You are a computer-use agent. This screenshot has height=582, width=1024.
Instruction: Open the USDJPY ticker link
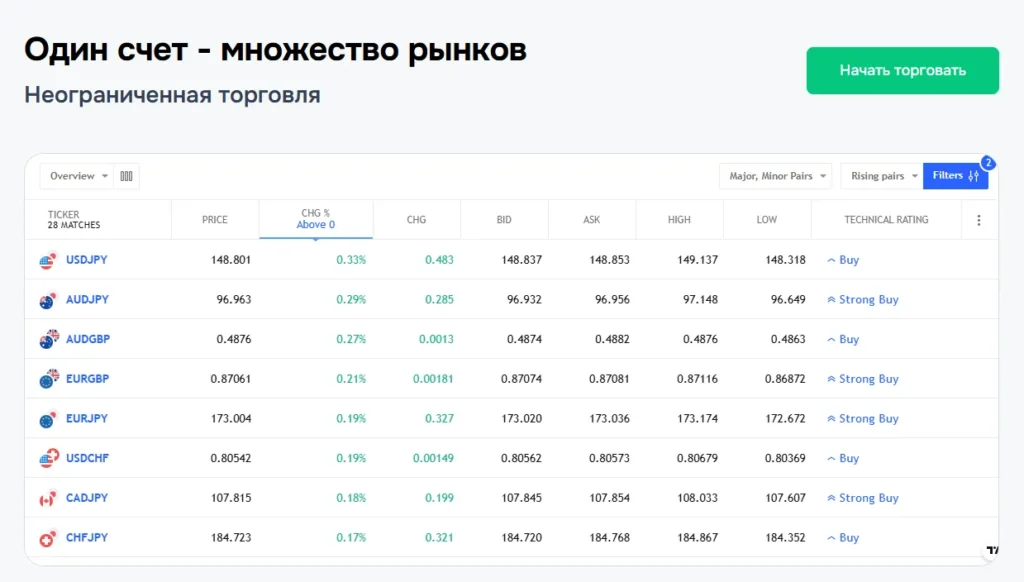click(87, 260)
